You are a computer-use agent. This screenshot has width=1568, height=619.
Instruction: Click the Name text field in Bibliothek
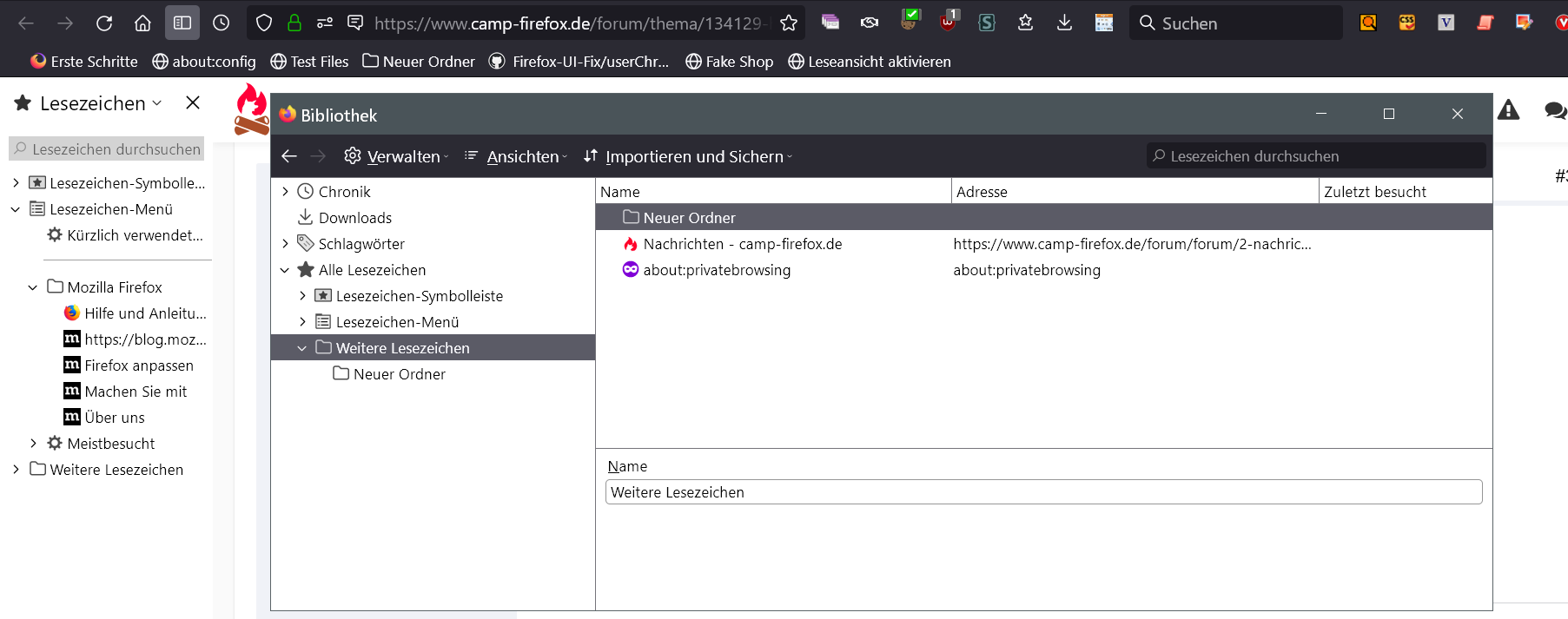(x=1043, y=492)
